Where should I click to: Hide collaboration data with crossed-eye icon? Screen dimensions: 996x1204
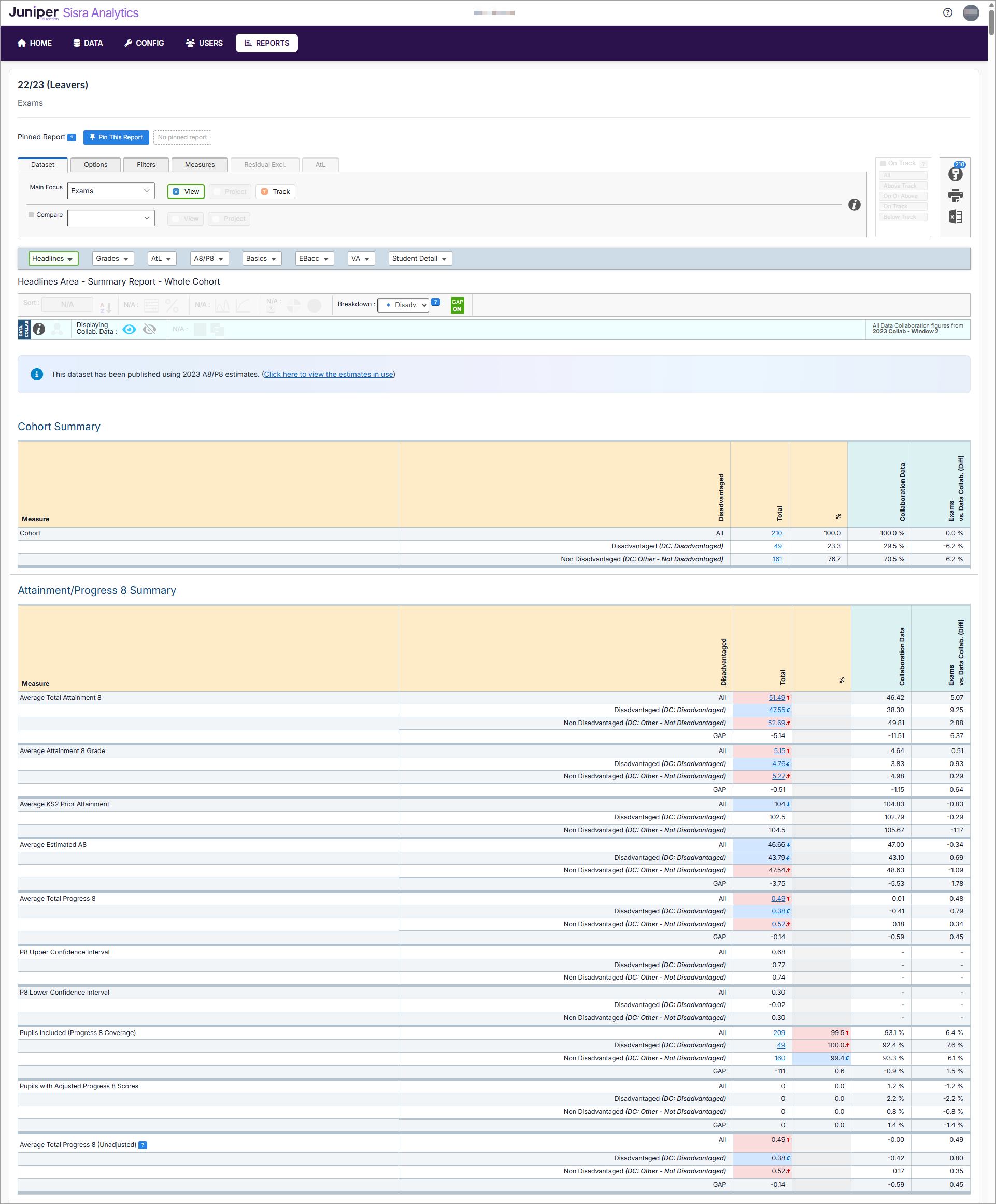coord(150,329)
